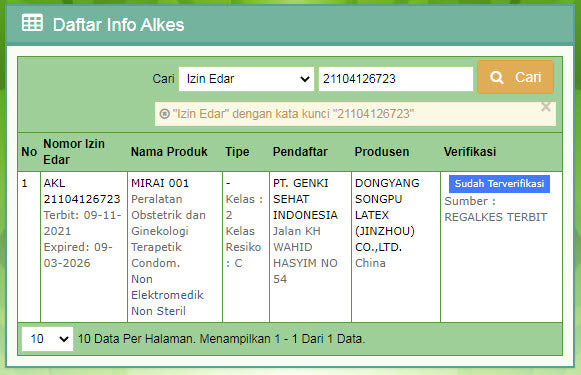Select the AKL 21104126723 license number cell

82,191
